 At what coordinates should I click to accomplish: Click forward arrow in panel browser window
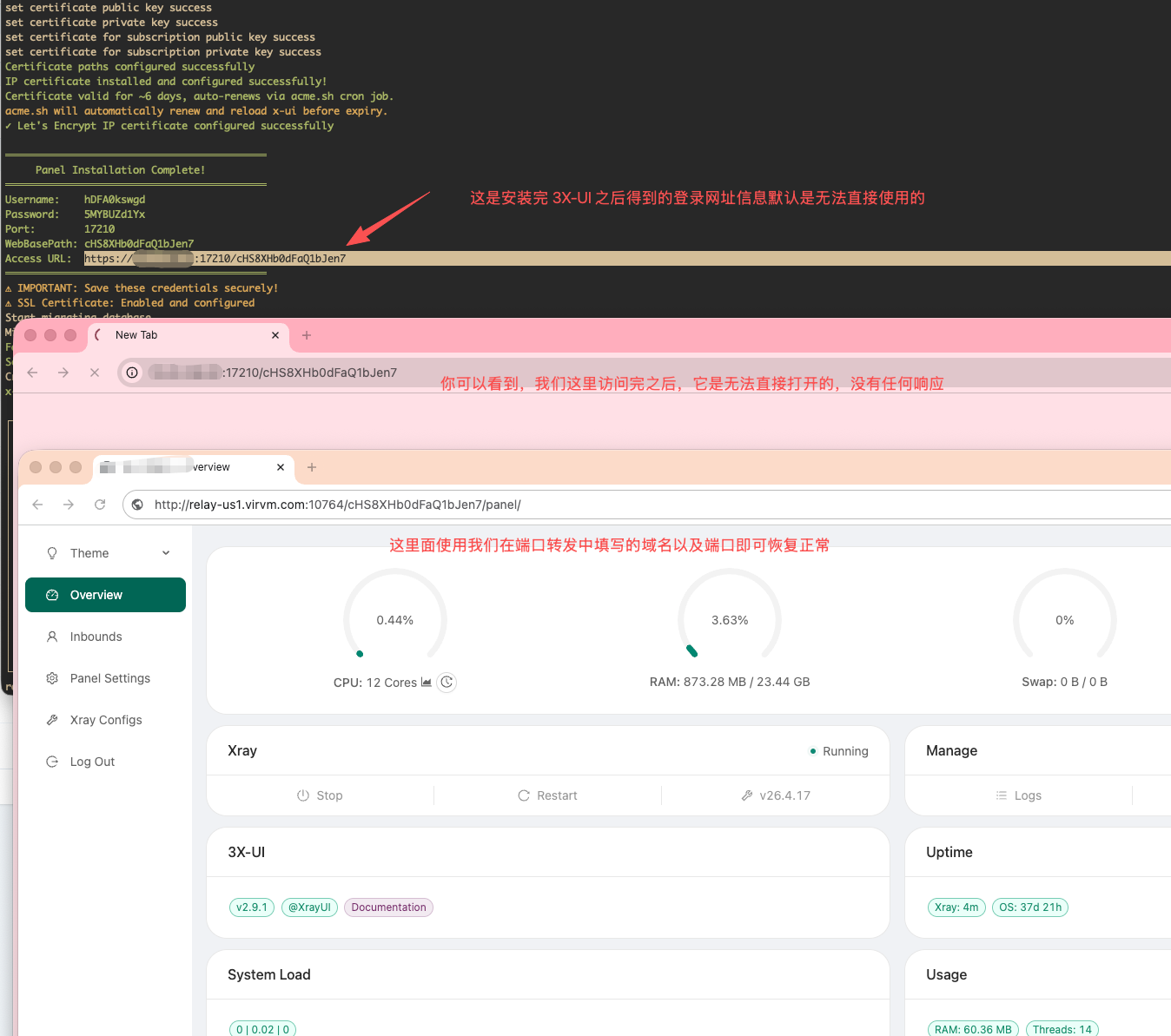[69, 505]
